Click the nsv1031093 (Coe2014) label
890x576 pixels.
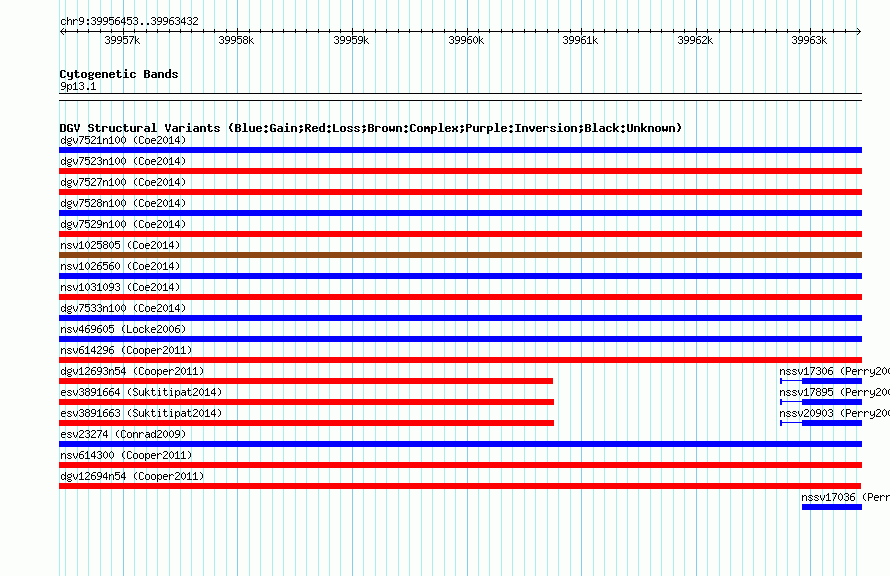tap(120, 287)
